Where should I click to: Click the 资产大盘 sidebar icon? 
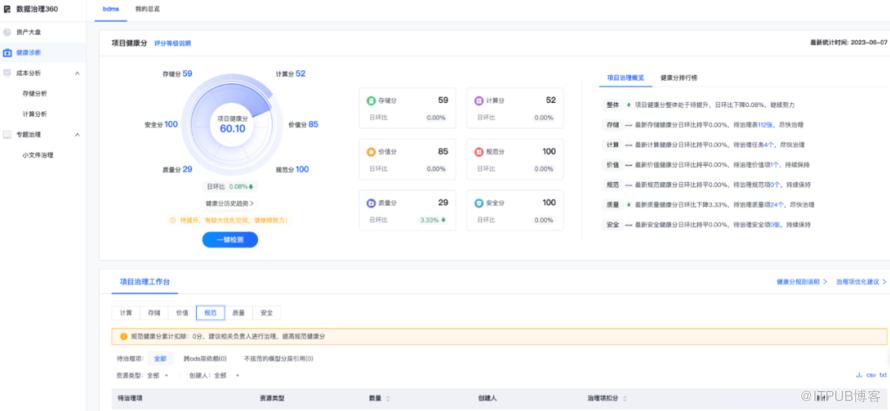click(8, 32)
